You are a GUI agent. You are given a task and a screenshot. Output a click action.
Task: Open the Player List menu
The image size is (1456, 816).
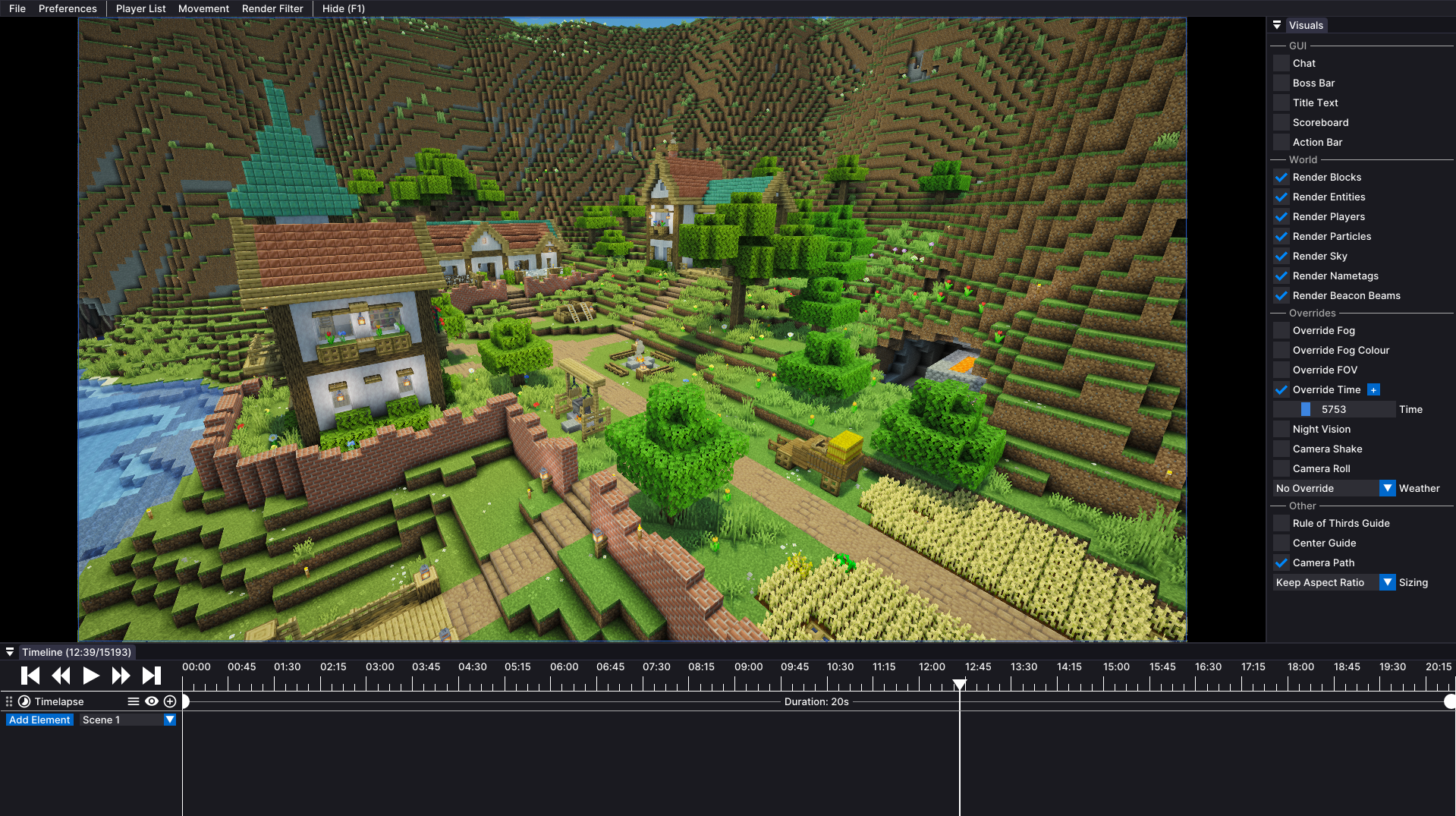click(141, 8)
